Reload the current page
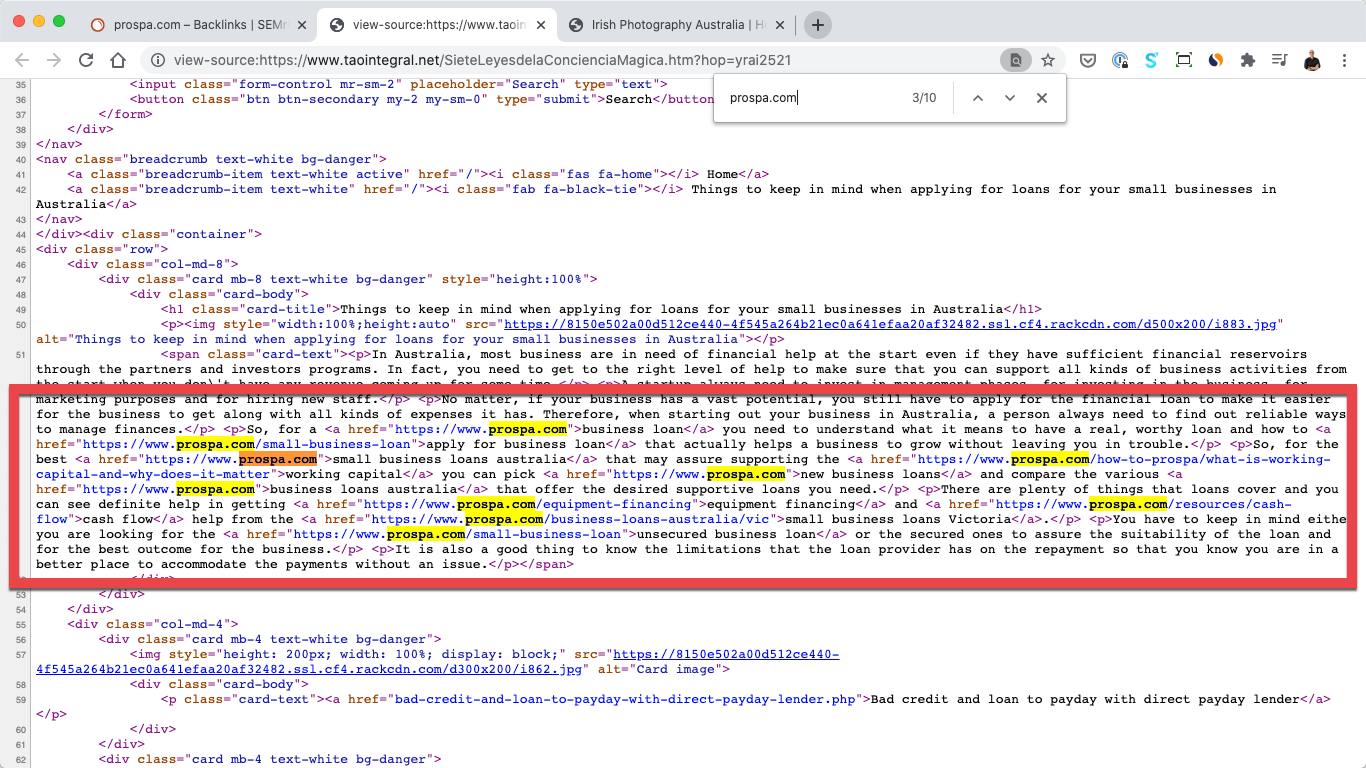Screen dimensions: 1366x768 86,60
